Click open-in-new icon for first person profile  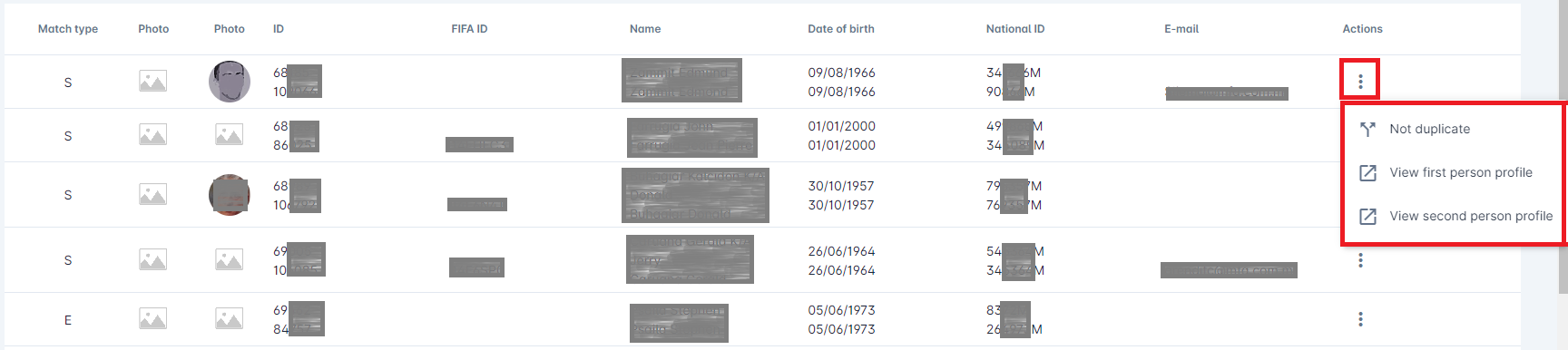[x=1367, y=172]
